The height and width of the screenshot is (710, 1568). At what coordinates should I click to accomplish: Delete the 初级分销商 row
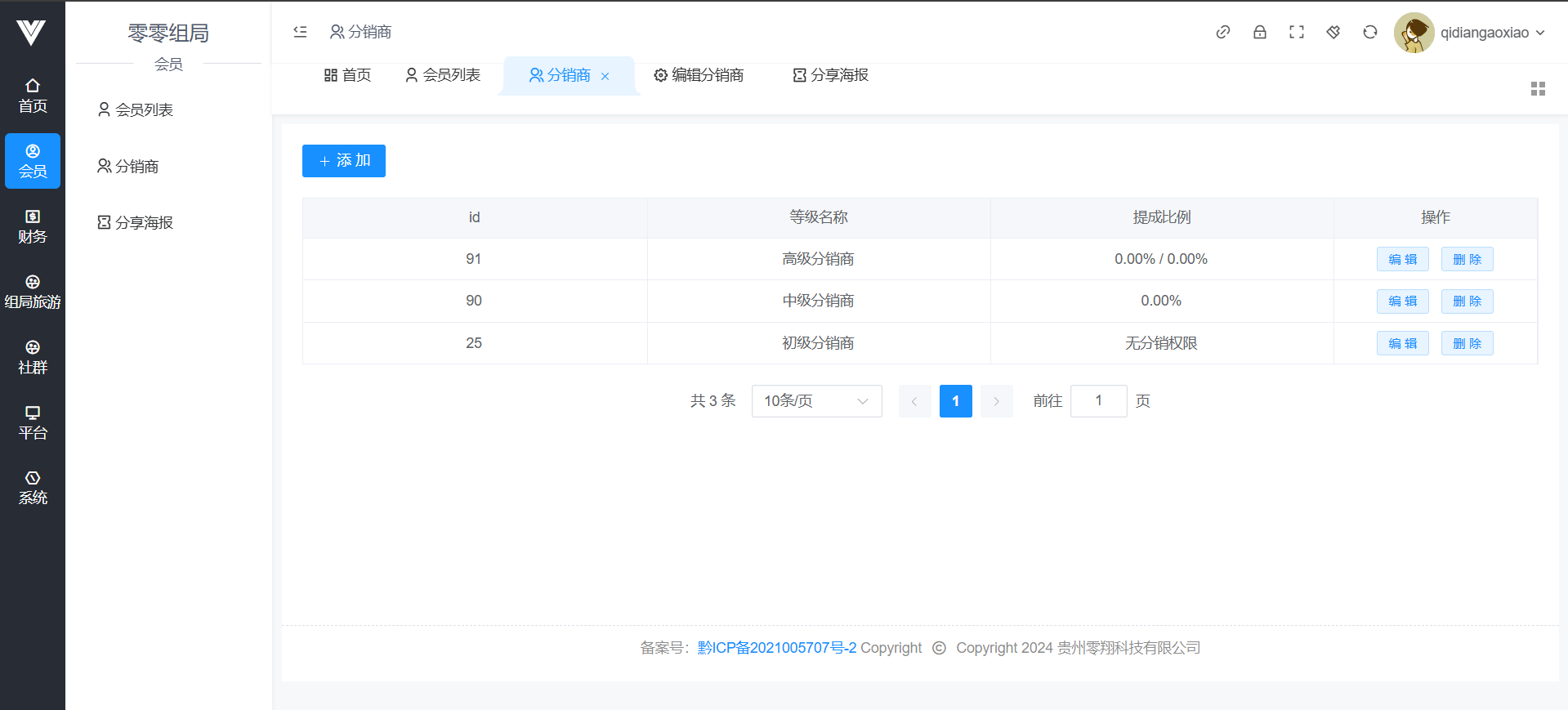1467,343
